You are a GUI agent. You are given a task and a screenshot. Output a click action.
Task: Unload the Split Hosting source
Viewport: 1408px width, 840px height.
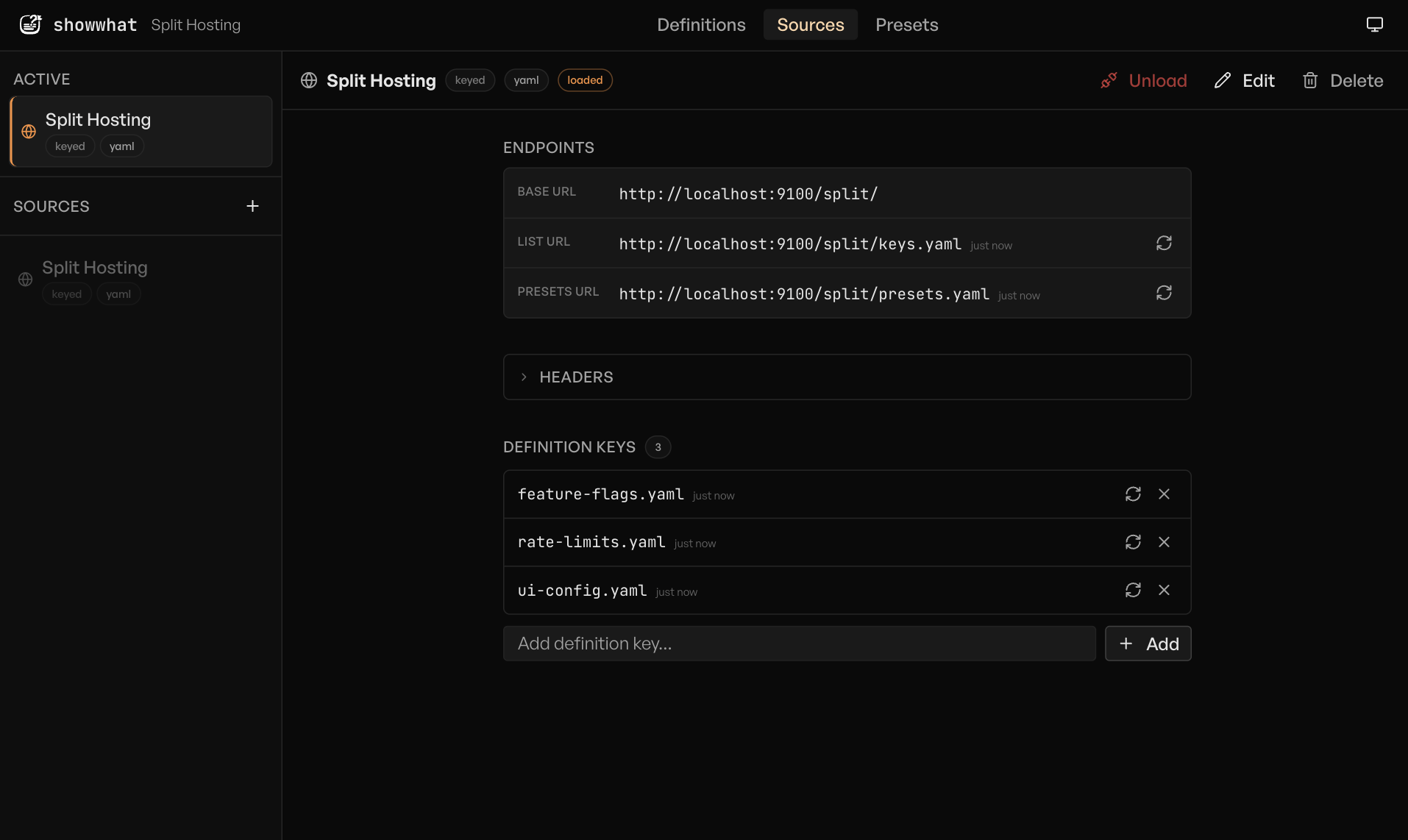click(x=1143, y=80)
